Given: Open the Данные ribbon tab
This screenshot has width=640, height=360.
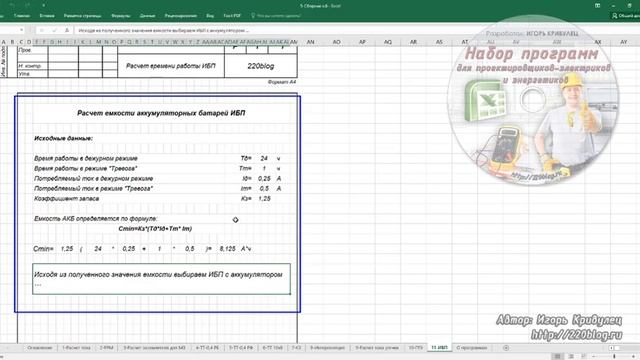Looking at the screenshot, I should [147, 16].
